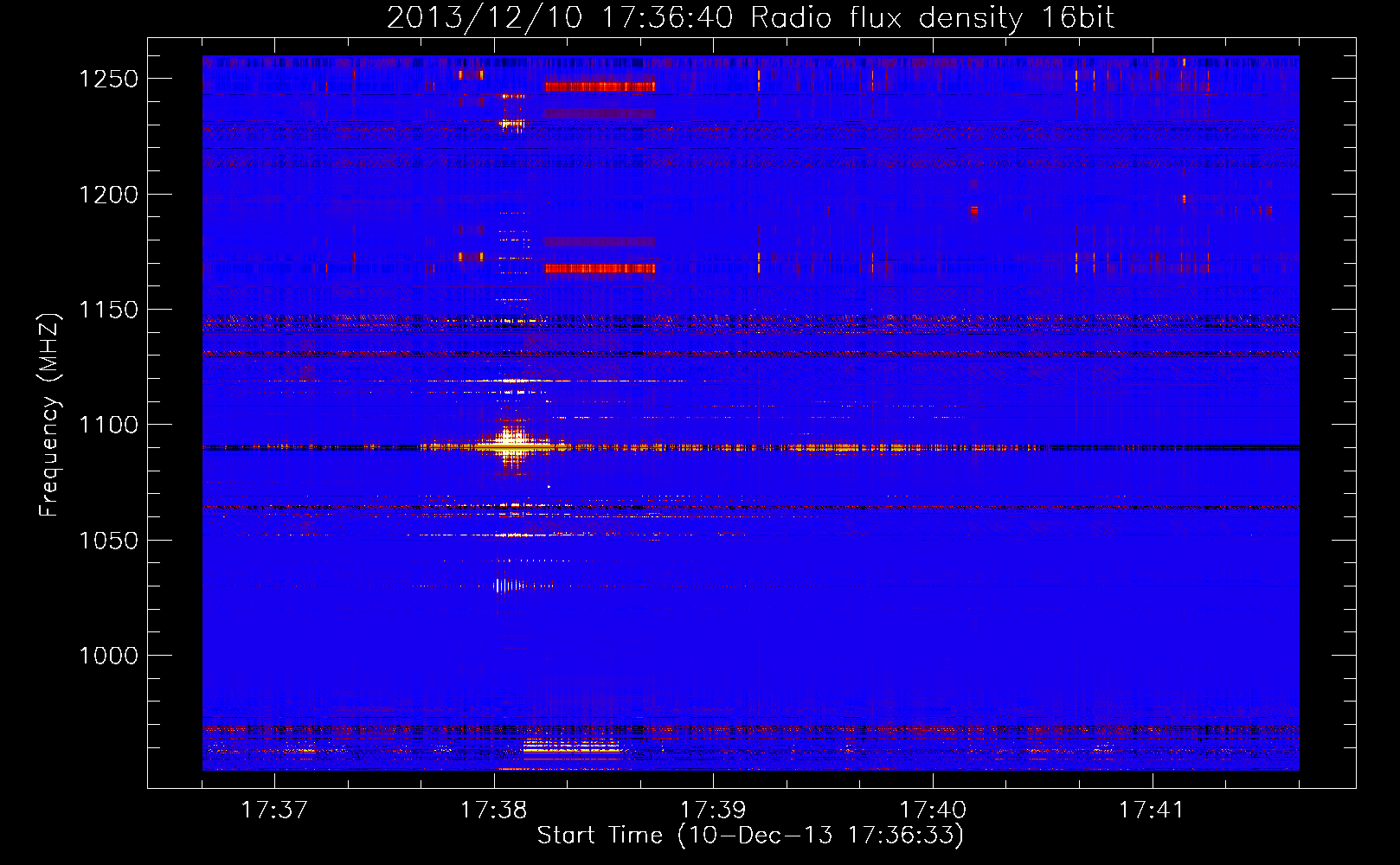Viewport: 1400px width, 865px height.
Task: Click the plot title '2013/12/10 17:36:40 Radio flux density 16bit'
Action: (x=750, y=17)
